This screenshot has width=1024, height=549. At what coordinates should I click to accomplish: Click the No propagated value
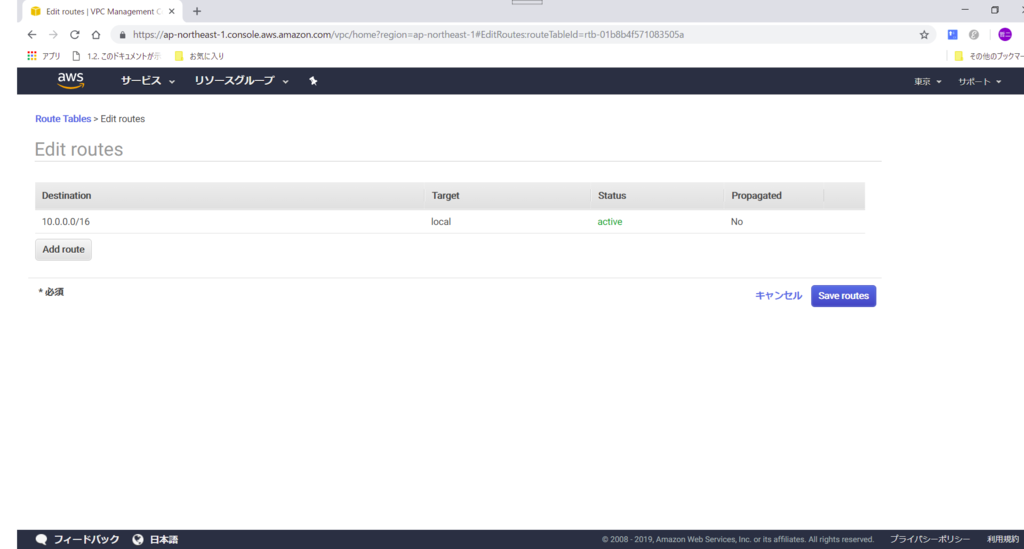click(x=737, y=222)
